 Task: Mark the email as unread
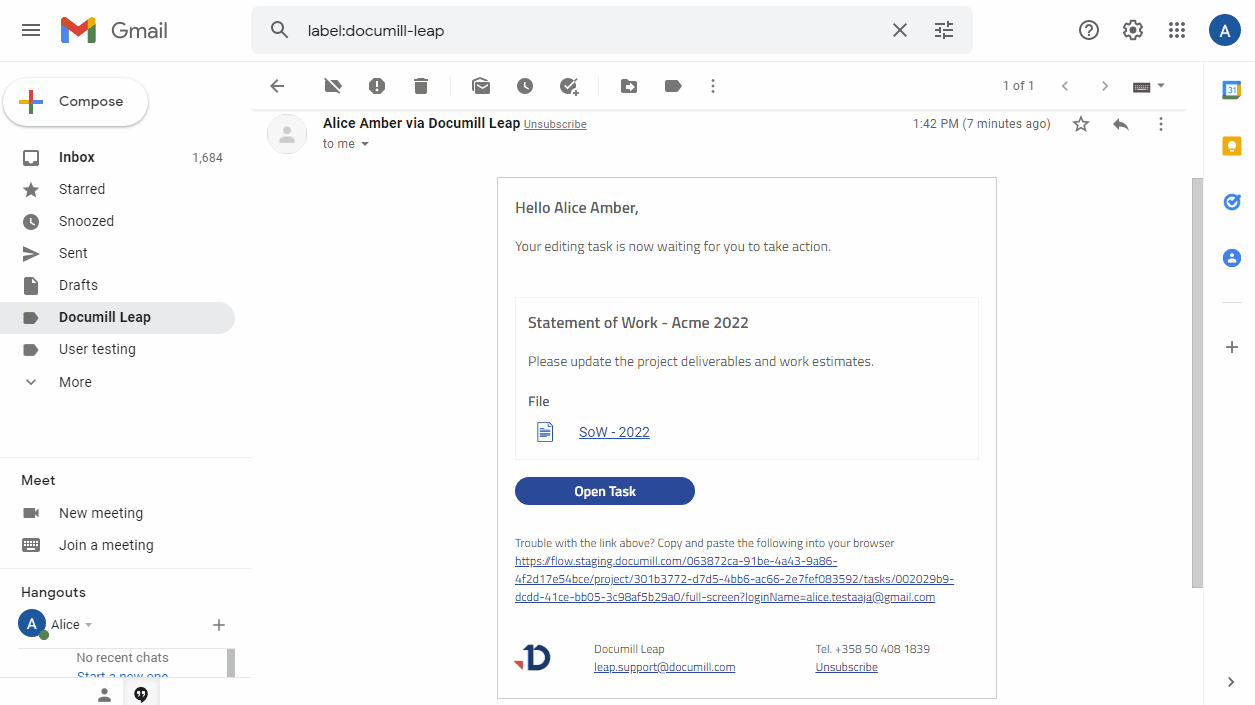pyautogui.click(x=480, y=86)
